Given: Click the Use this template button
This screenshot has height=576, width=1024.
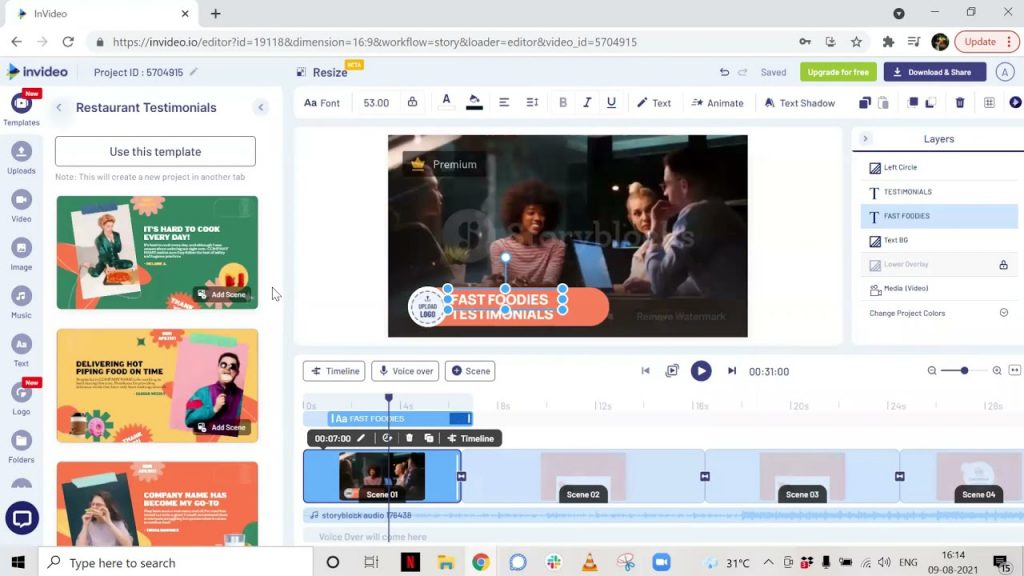Looking at the screenshot, I should [x=154, y=151].
